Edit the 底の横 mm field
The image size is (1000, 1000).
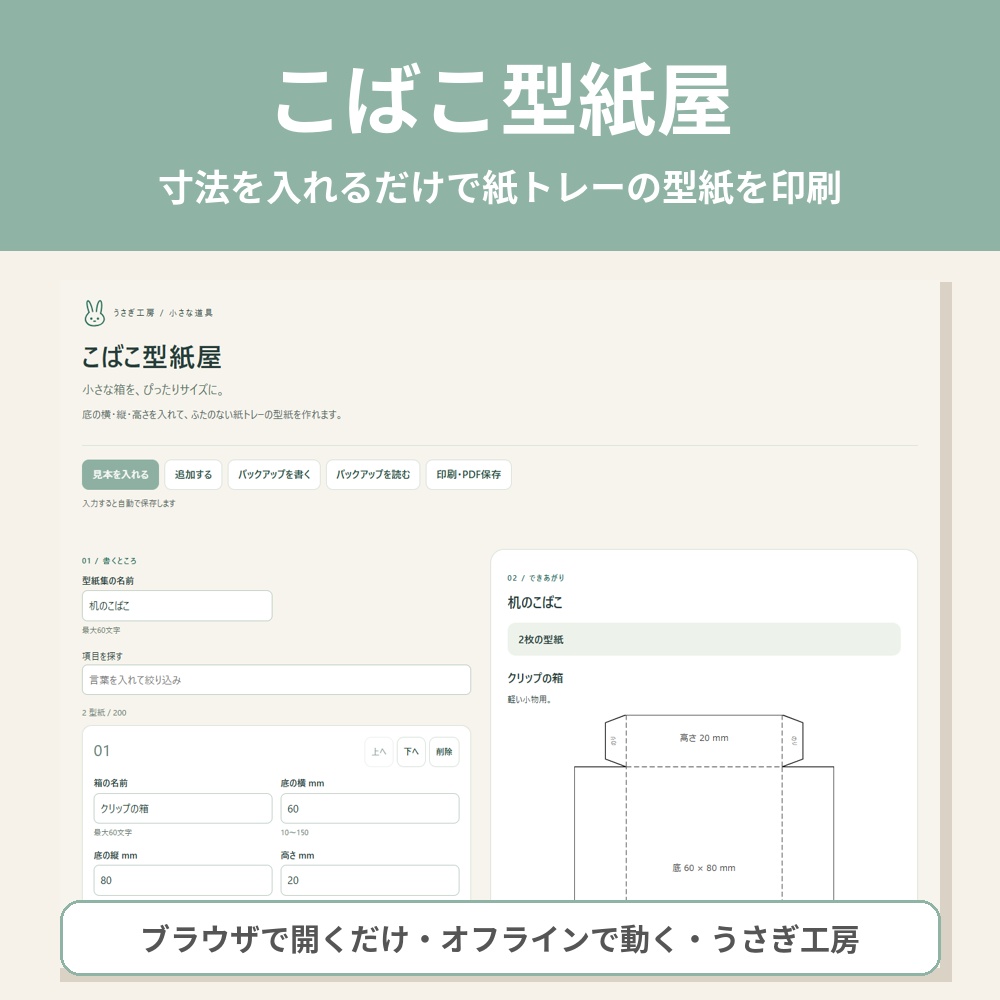point(370,809)
